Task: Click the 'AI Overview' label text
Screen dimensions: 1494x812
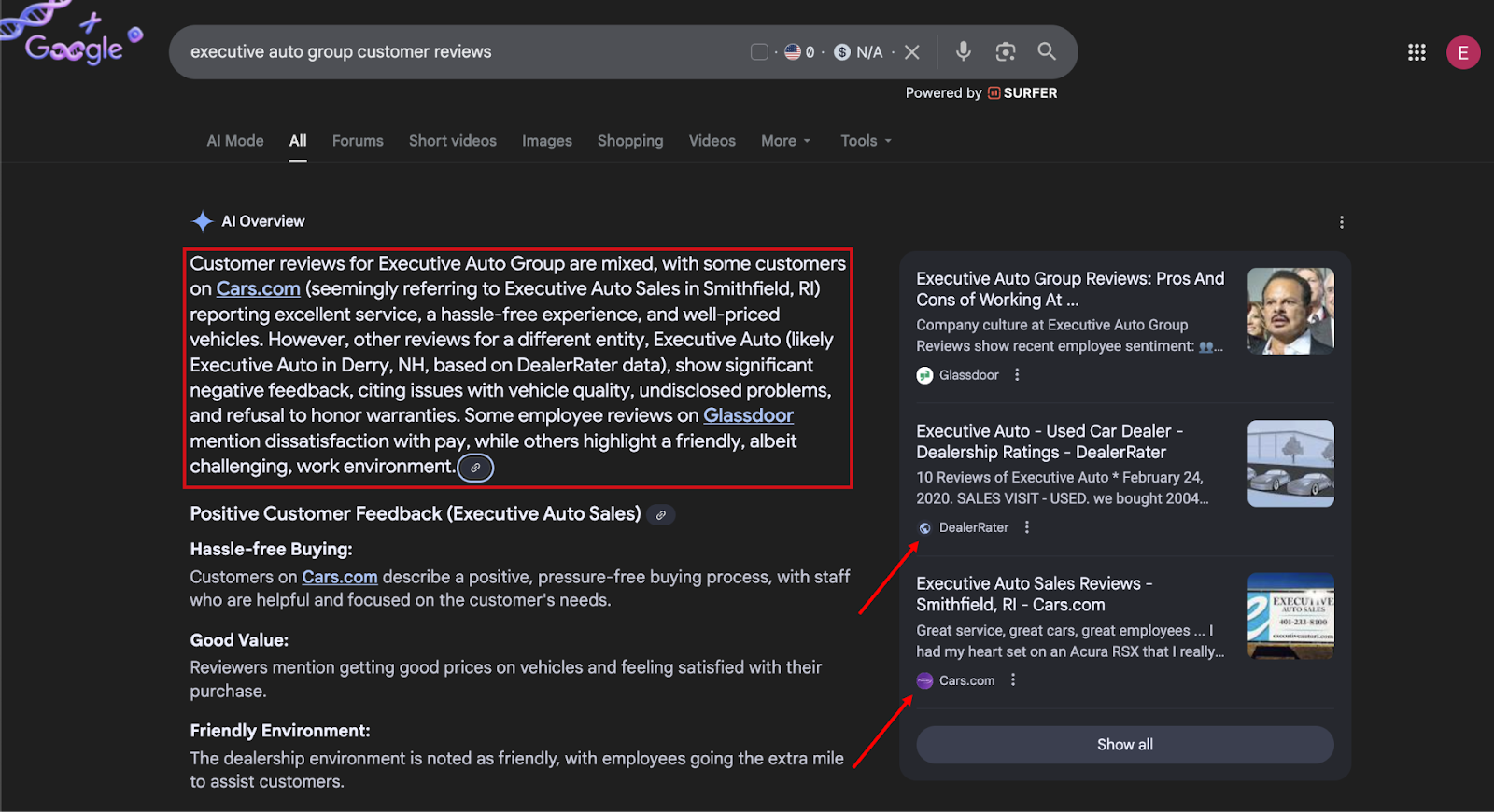Action: coord(262,221)
